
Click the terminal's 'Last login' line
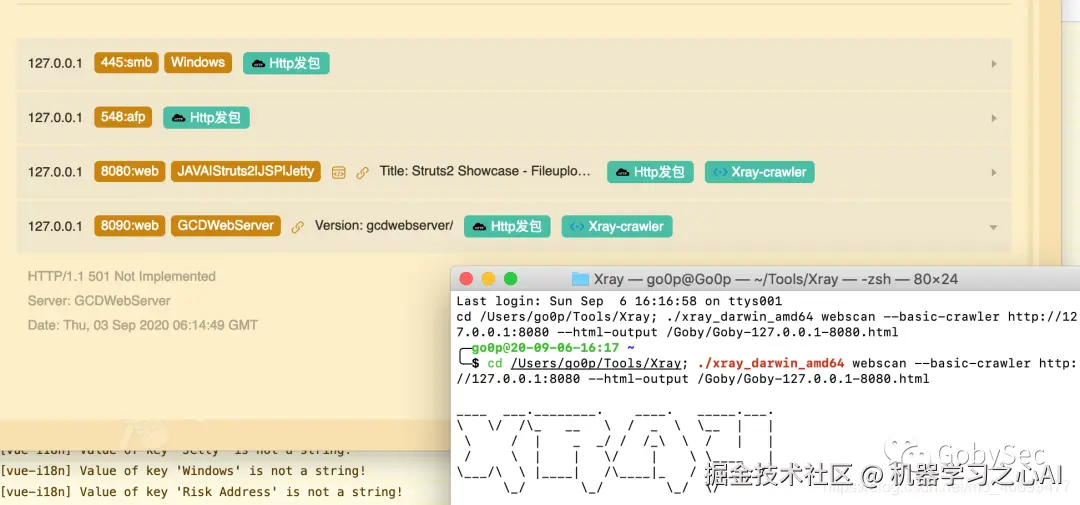coord(619,301)
